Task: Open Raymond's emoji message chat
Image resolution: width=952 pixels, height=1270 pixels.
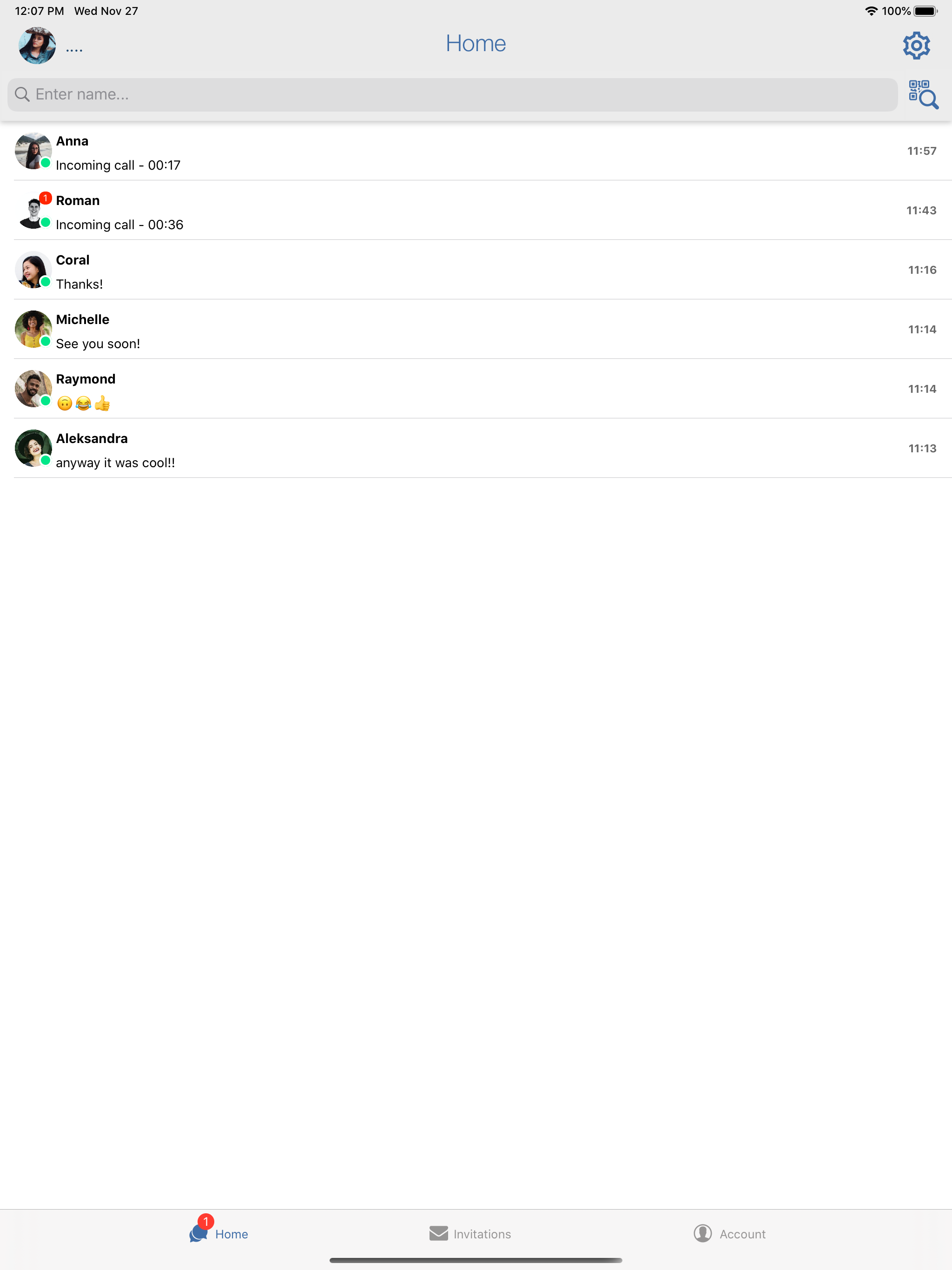Action: click(476, 389)
